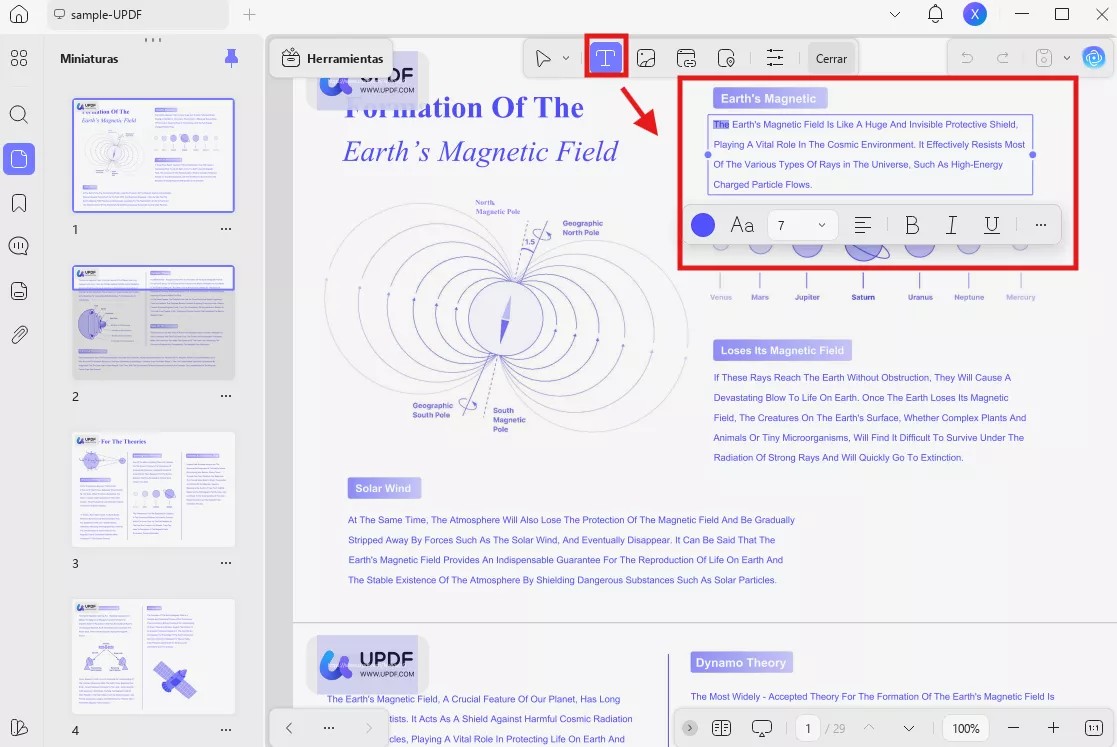The image size is (1117, 747).
Task: Open the page reading layout icon
Action: click(721, 728)
